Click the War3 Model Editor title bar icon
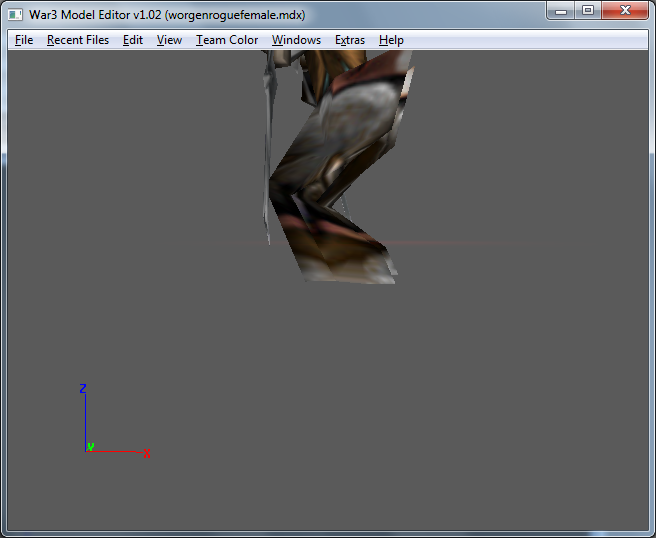 tap(15, 15)
